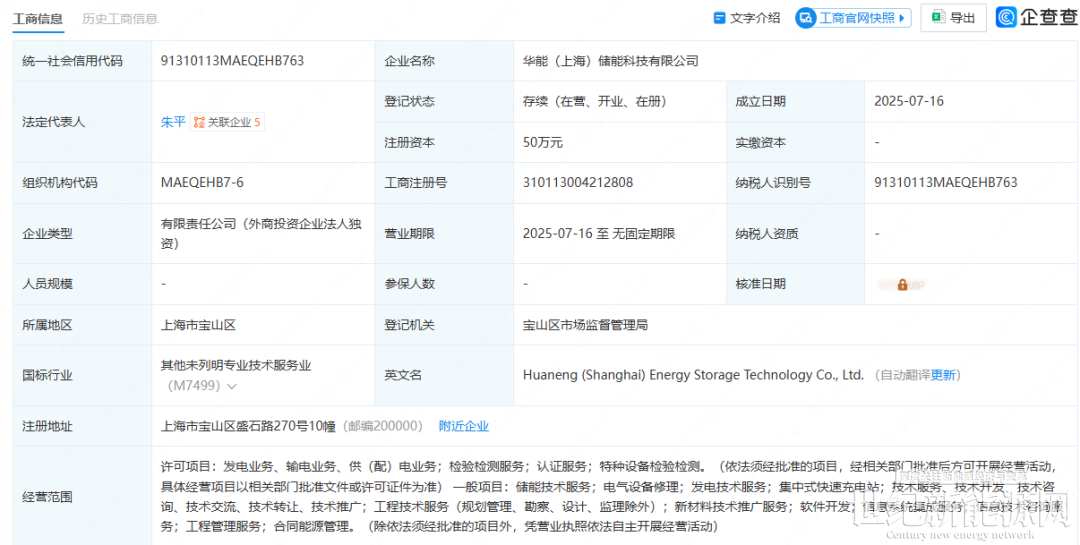1080x545 pixels.
Task: Select postal code (邮编200000) text
Action: 382,426
